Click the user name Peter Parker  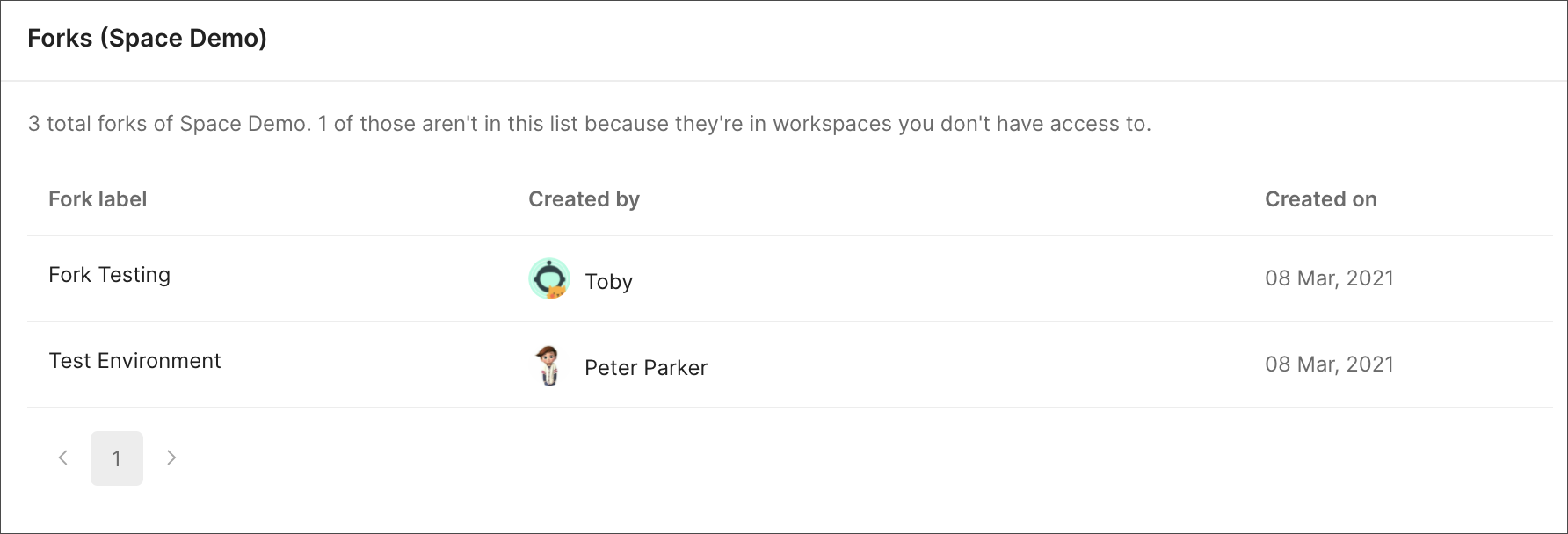point(646,368)
